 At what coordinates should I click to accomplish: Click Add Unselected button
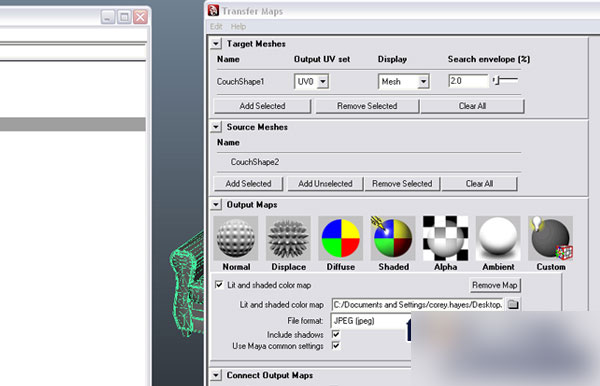click(325, 184)
